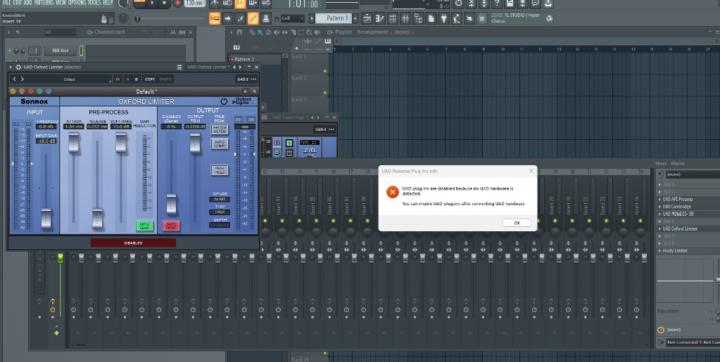The height and width of the screenshot is (362, 720).
Task: Open the EDIT menu
Action: pyautogui.click(x=18, y=3)
